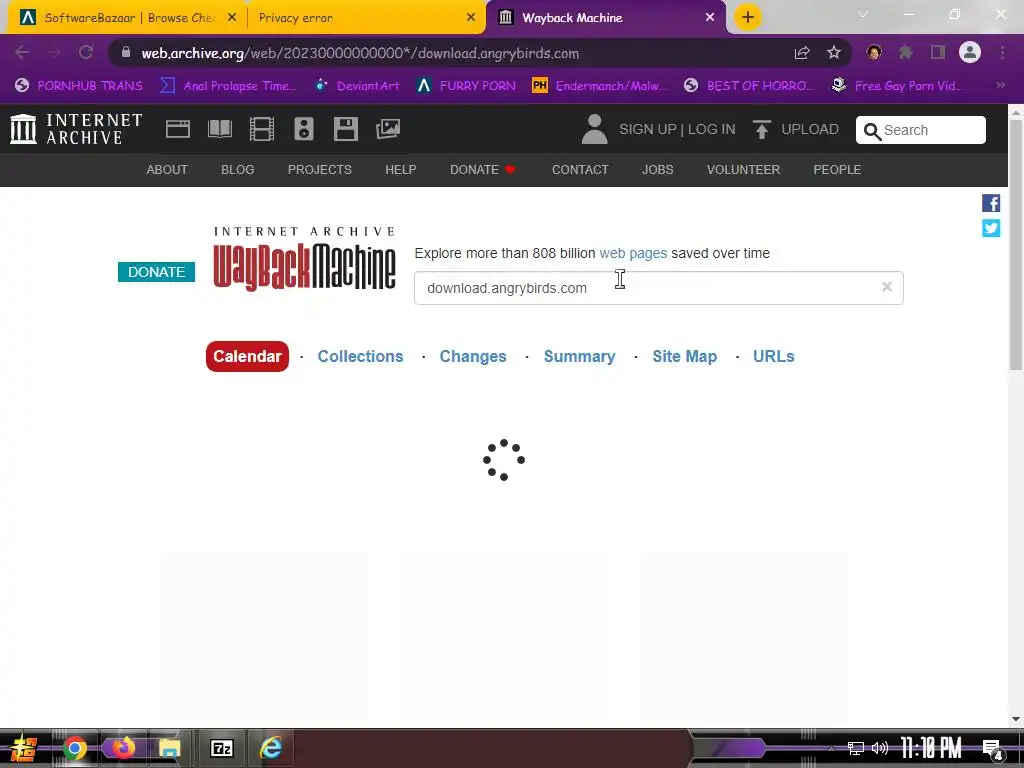This screenshot has width=1024, height=768.
Task: Switch to Site Map view
Action: pos(684,357)
